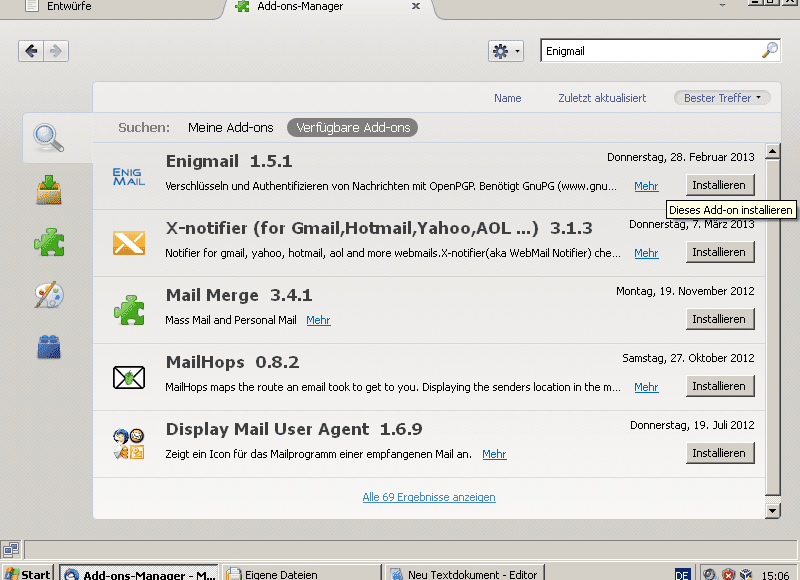The height and width of the screenshot is (580, 800).
Task: Switch to the Entwürfe tab
Action: [70, 6]
